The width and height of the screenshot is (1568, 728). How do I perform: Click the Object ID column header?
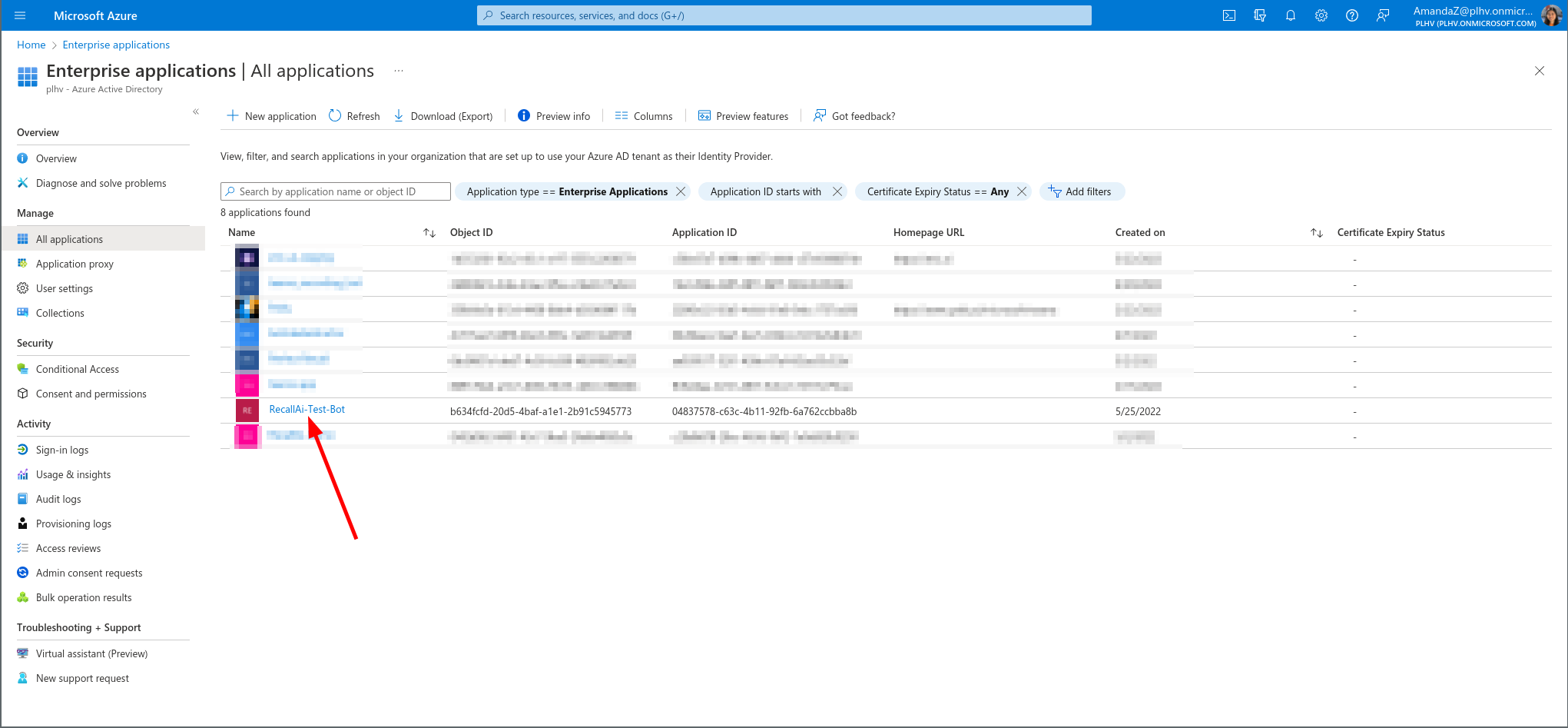point(472,232)
